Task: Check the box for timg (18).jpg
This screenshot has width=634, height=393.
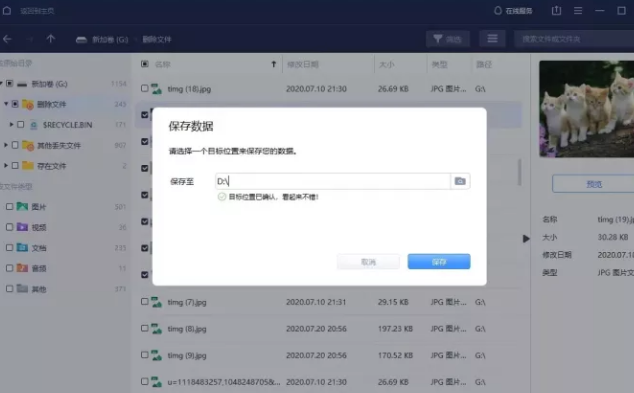Action: [x=144, y=88]
